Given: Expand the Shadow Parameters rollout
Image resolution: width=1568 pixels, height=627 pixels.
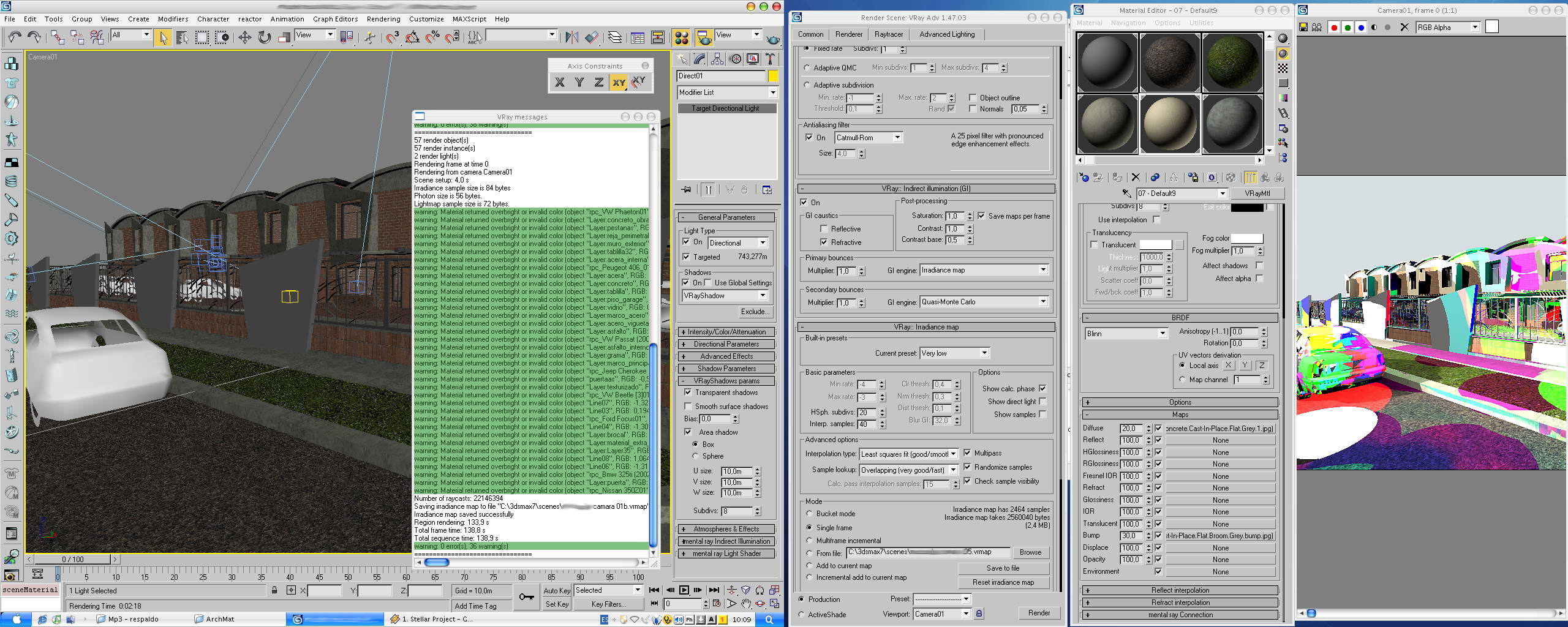Looking at the screenshot, I should (726, 369).
